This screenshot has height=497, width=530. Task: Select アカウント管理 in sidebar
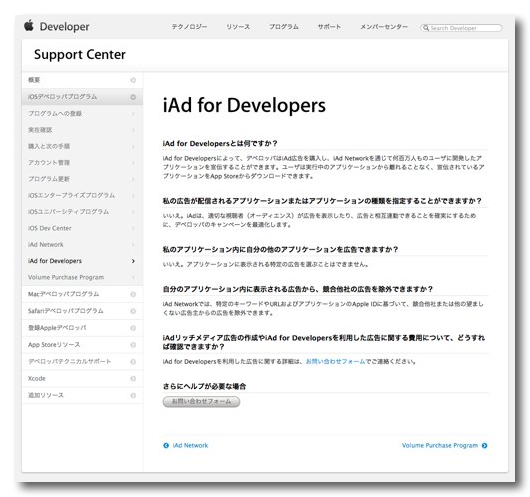(82, 163)
